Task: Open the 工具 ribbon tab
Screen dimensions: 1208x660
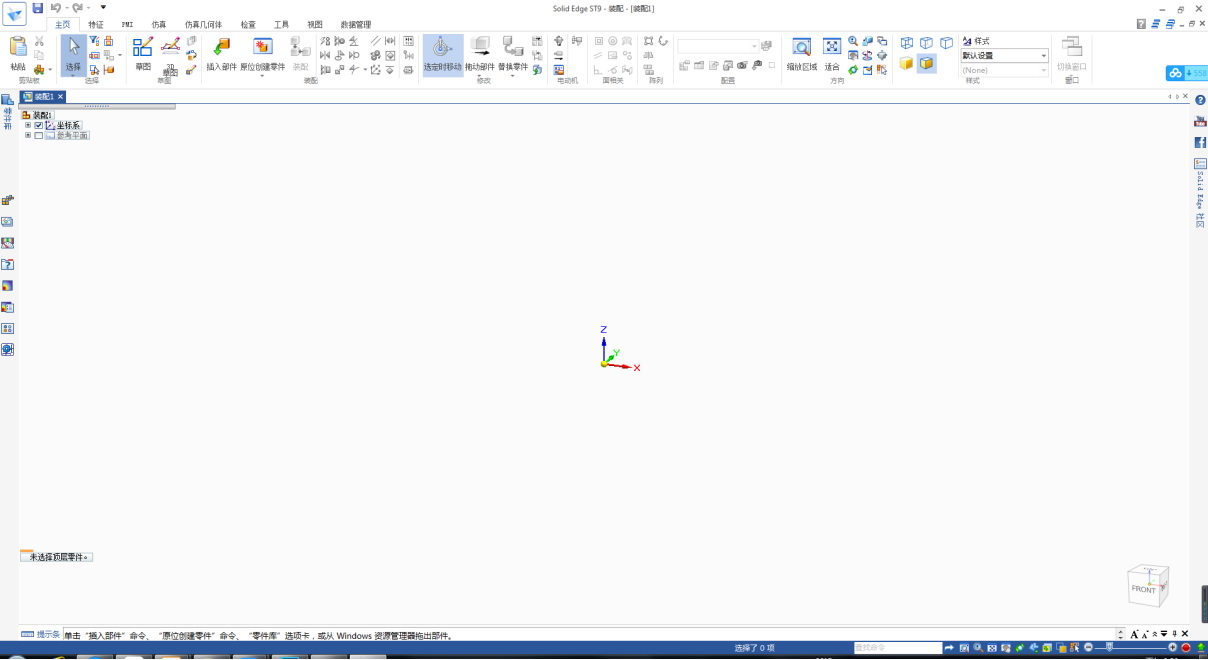Action: coord(282,24)
